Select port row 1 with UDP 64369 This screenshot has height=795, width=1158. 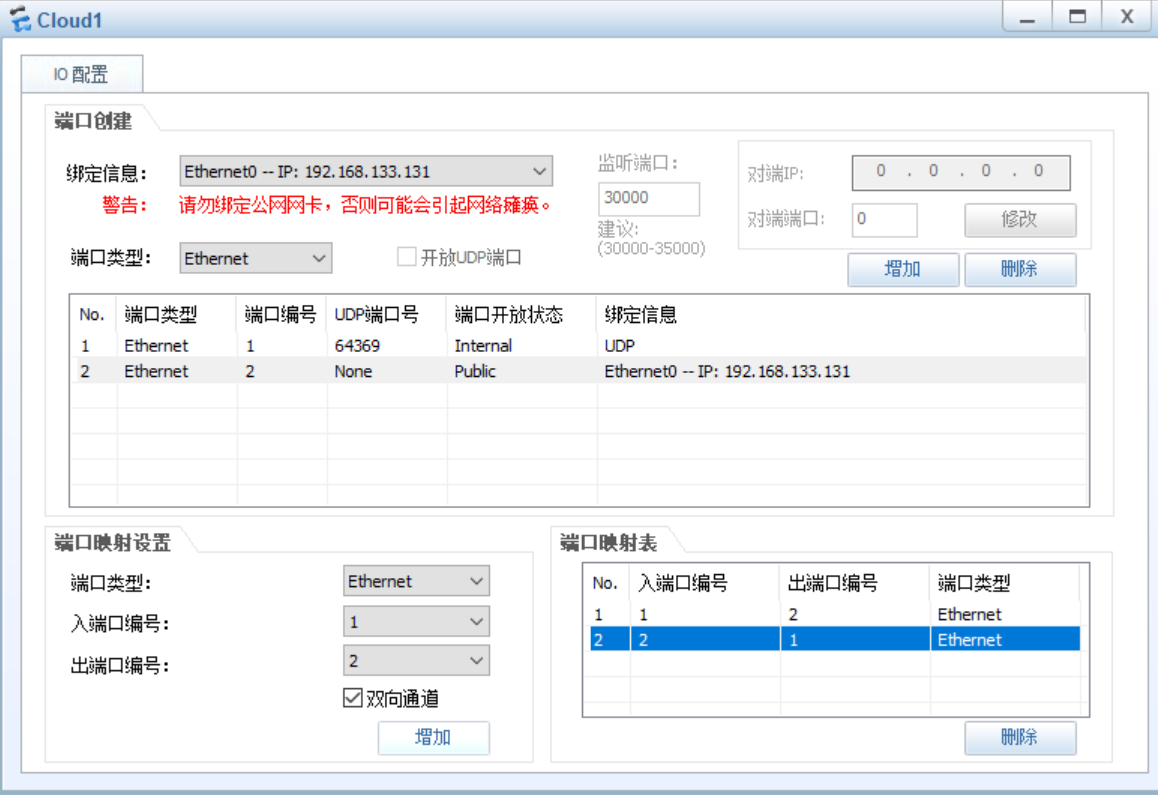[355, 346]
